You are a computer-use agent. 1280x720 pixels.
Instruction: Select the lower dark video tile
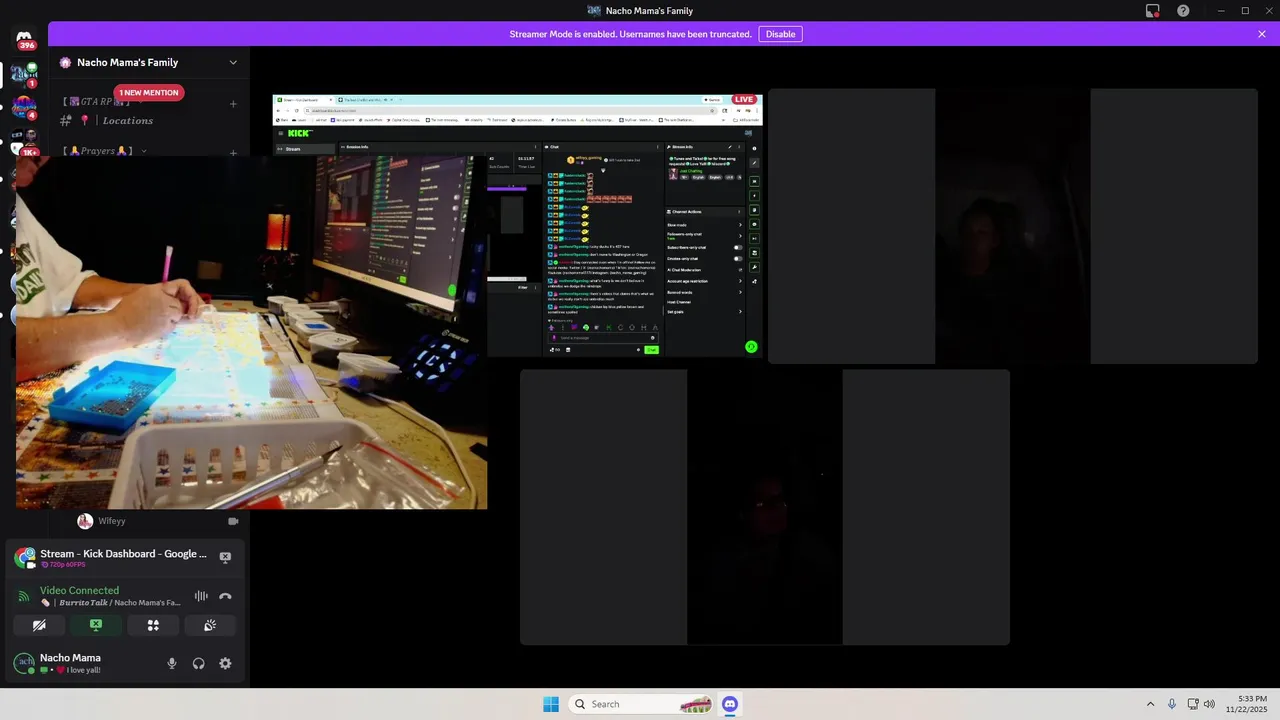tap(765, 507)
